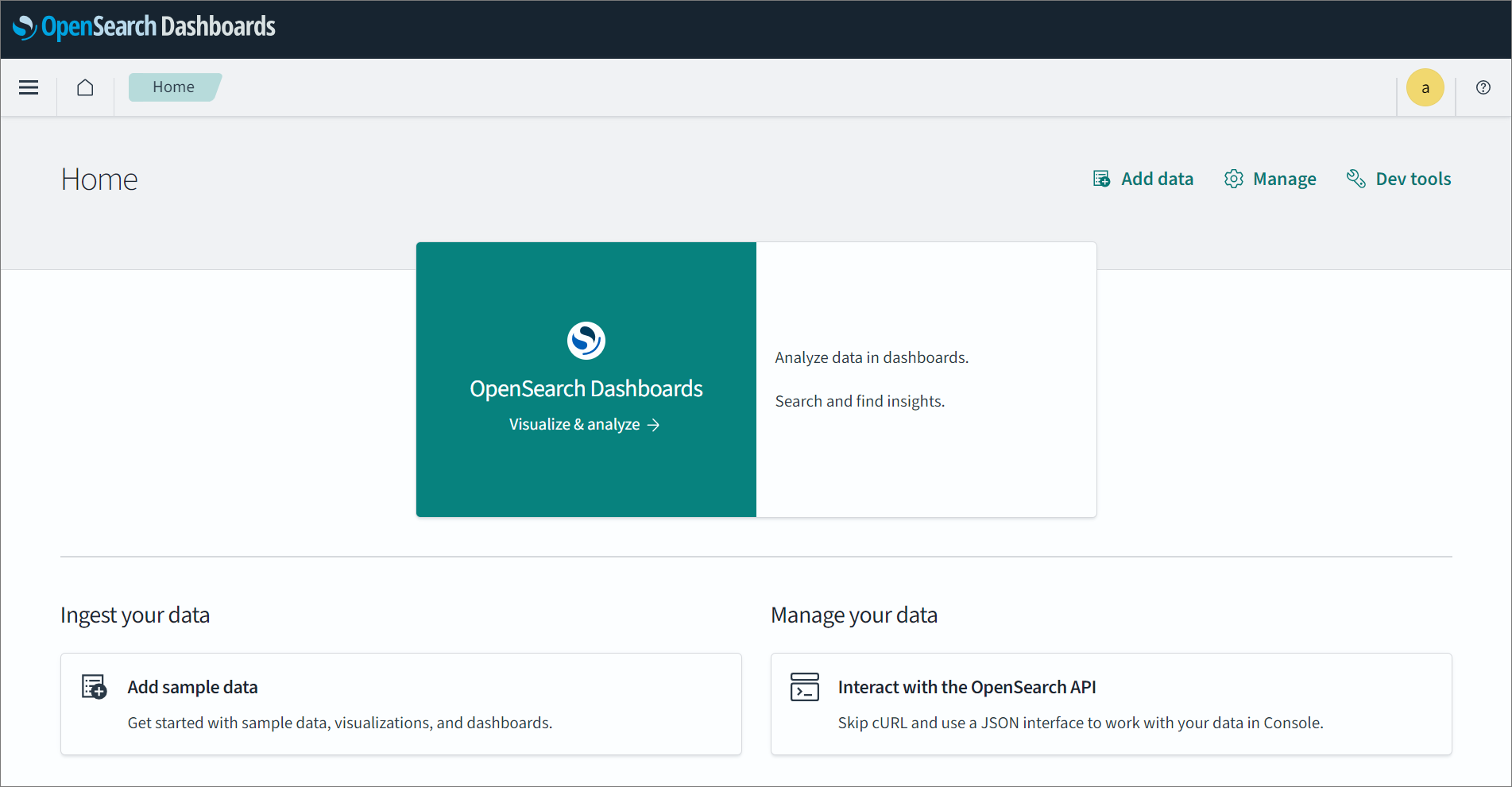
Task: Click the Home page heading
Action: [x=99, y=179]
